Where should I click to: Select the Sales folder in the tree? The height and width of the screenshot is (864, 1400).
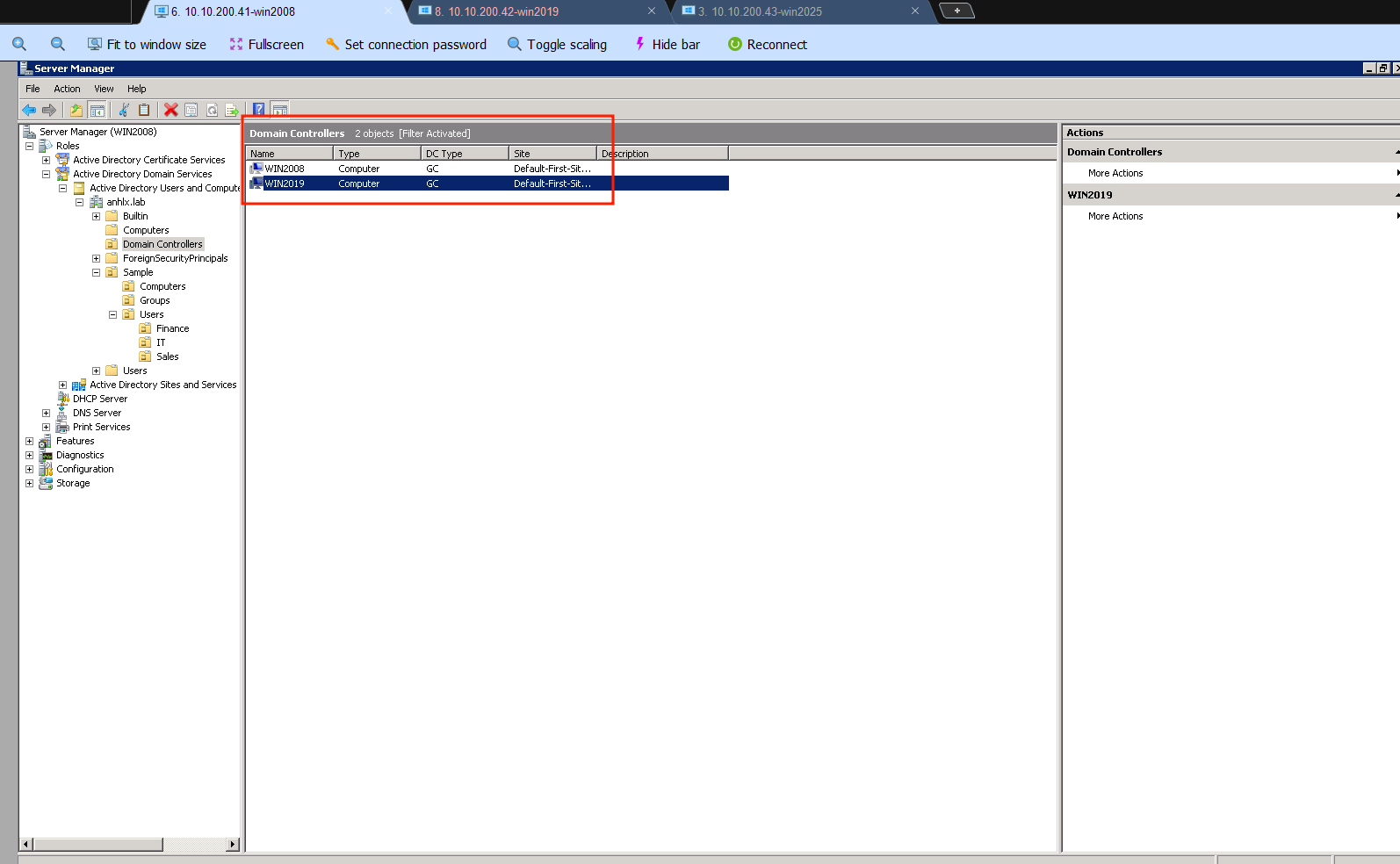pyautogui.click(x=167, y=356)
